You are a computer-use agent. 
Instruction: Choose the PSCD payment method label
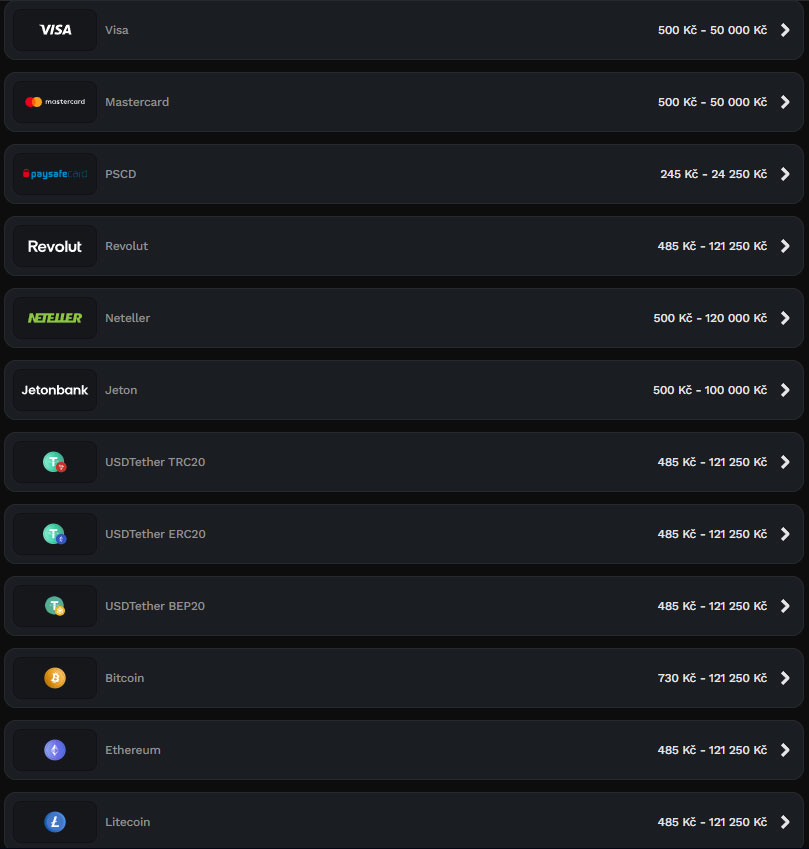120,174
